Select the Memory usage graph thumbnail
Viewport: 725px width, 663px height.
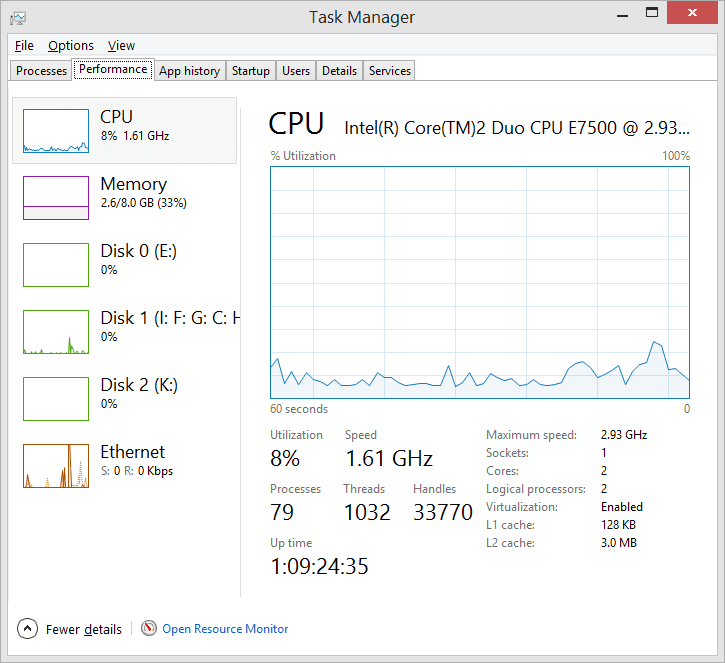(x=56, y=198)
